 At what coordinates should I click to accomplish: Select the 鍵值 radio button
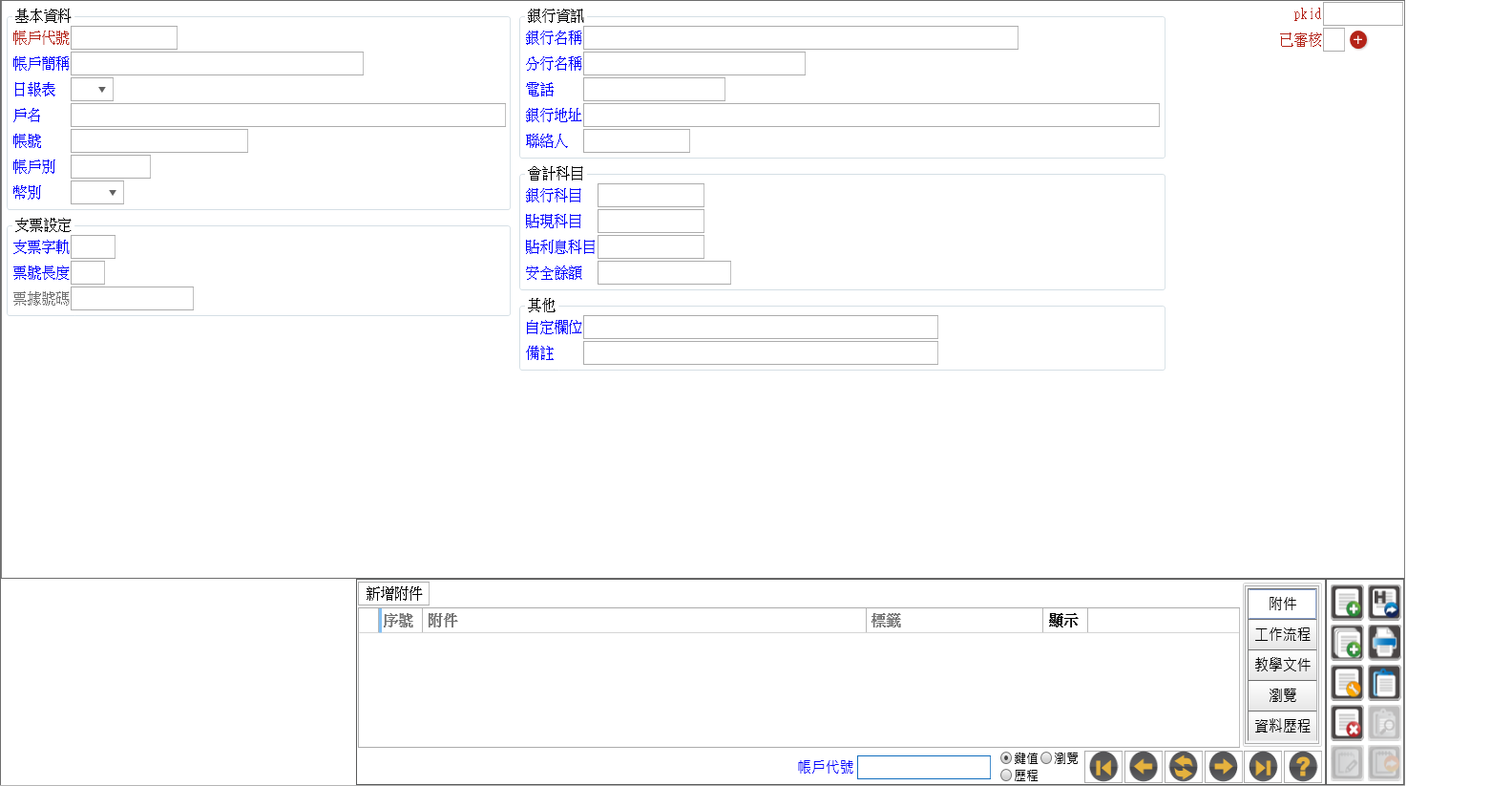[1006, 758]
